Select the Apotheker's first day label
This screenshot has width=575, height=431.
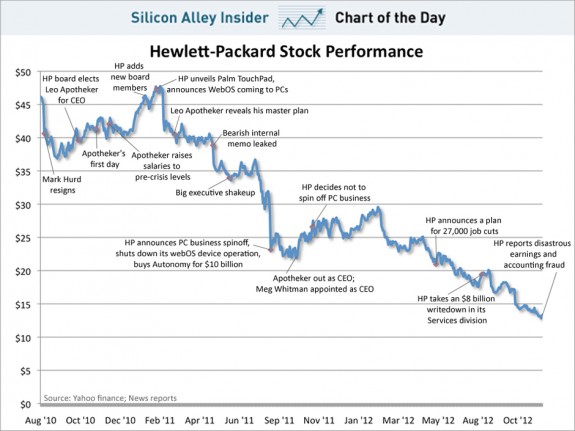104,159
